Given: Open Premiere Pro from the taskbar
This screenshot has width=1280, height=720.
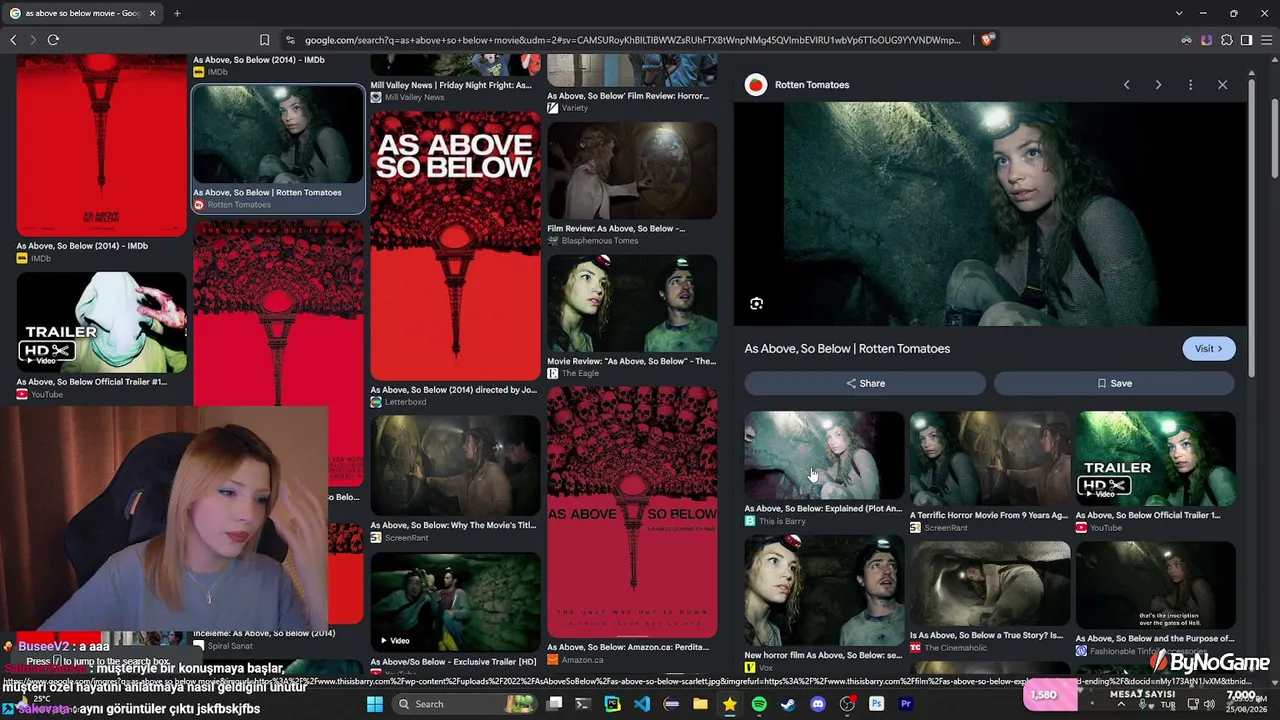Looking at the screenshot, I should click(906, 704).
